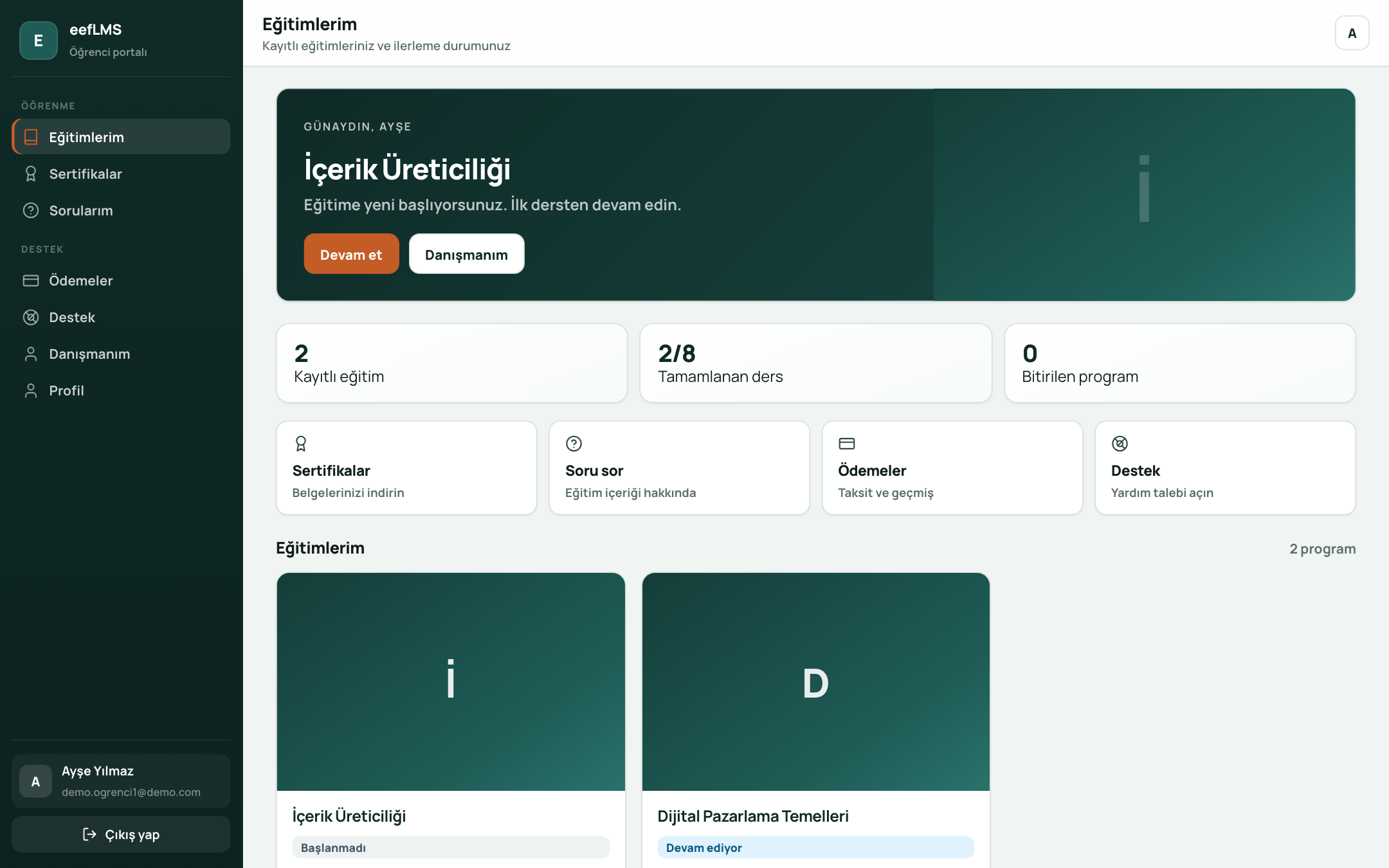Click the Danışmanım banner button
The height and width of the screenshot is (868, 1389).
pyautogui.click(x=466, y=254)
